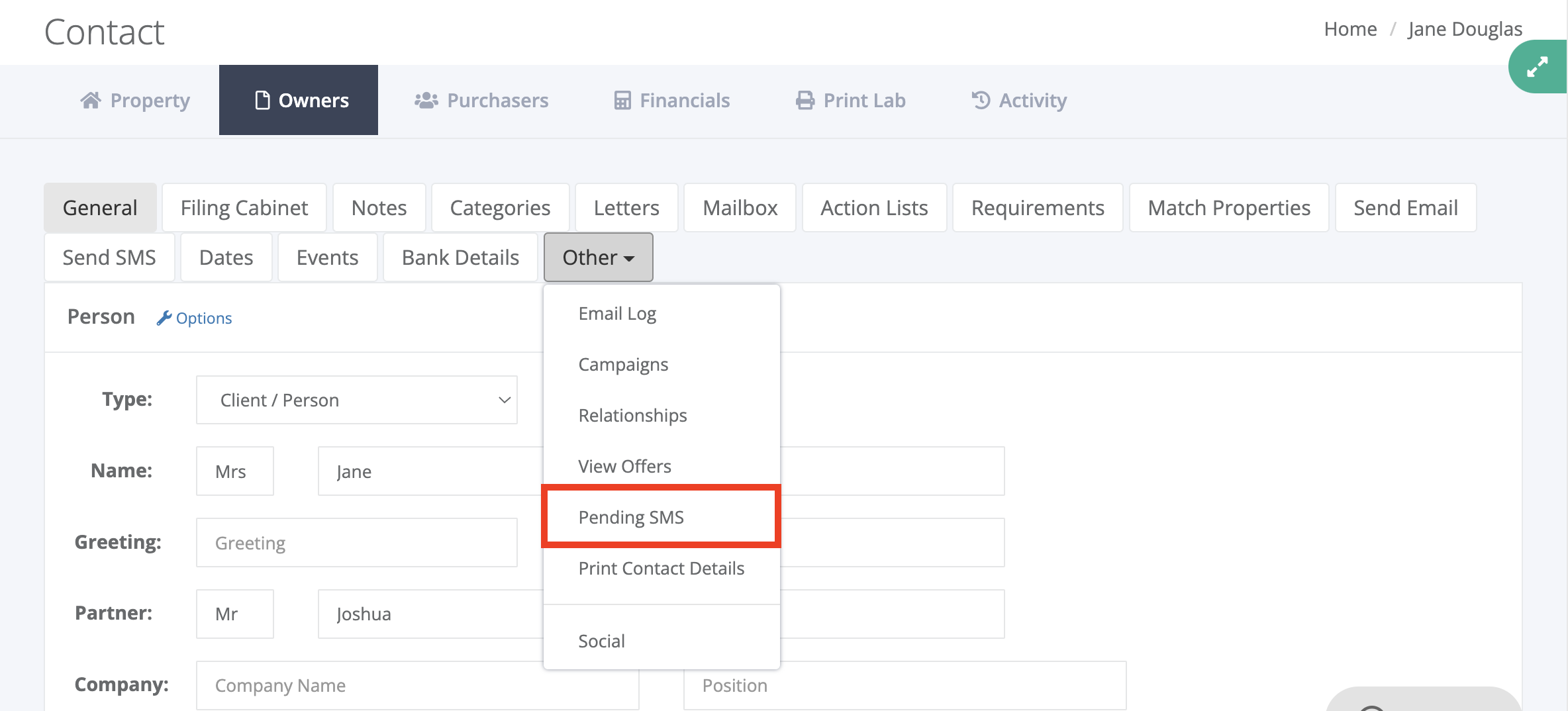
Task: Click into the Greeting input field
Action: coord(356,543)
